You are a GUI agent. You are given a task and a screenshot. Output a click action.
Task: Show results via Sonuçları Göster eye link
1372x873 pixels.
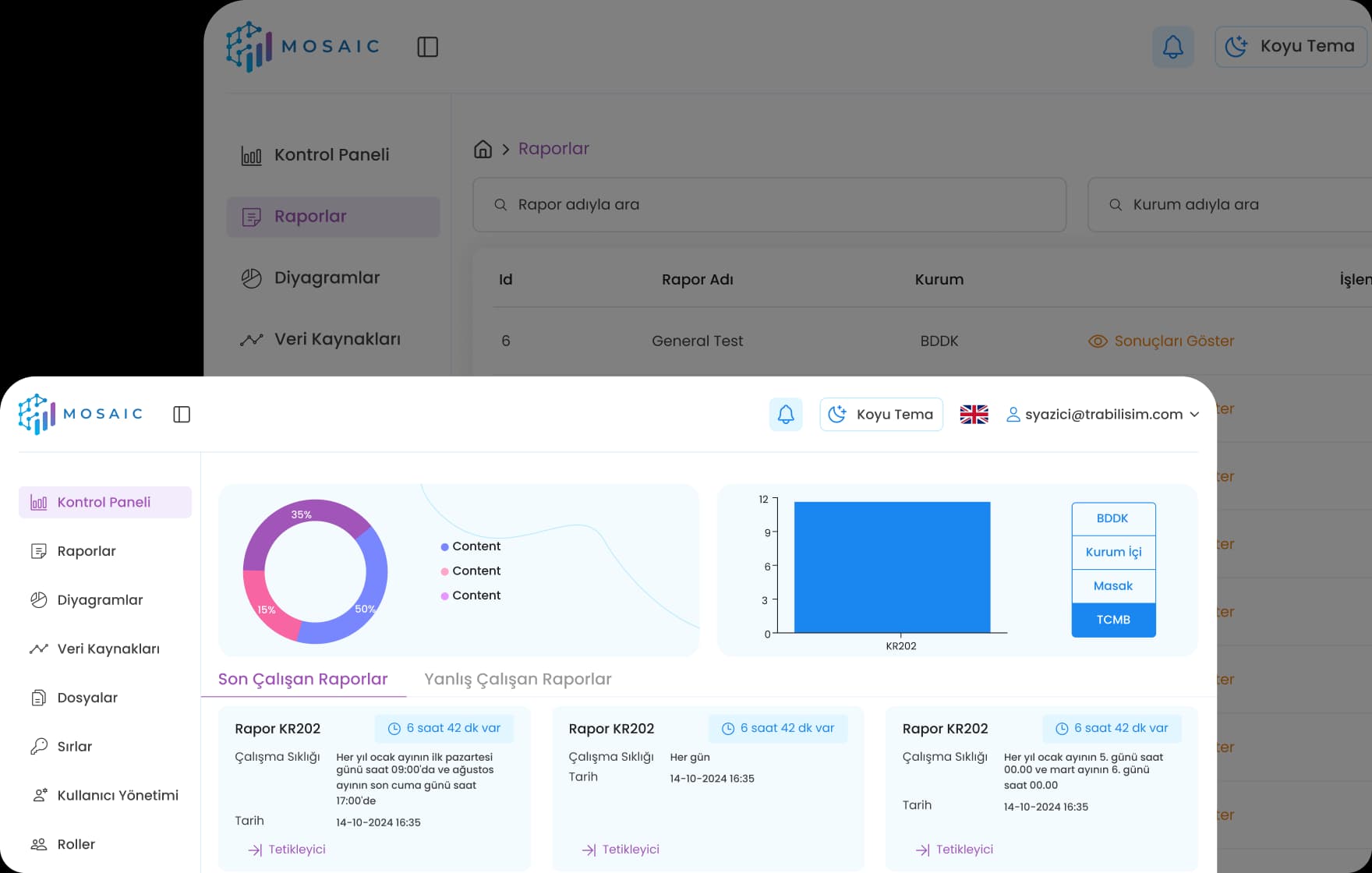tap(1162, 341)
